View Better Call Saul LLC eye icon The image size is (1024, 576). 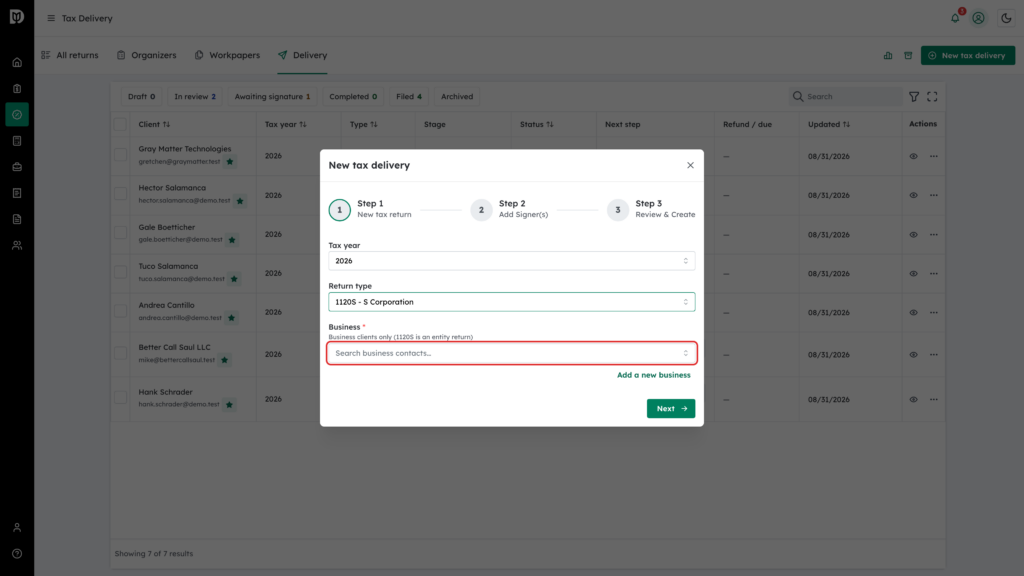[913, 355]
